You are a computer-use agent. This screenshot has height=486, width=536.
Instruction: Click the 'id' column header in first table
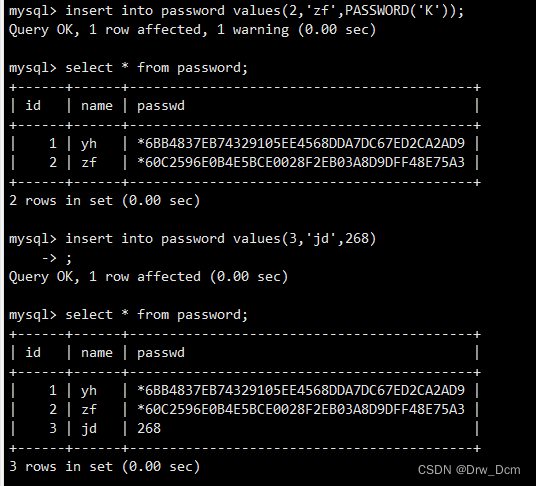(x=33, y=106)
